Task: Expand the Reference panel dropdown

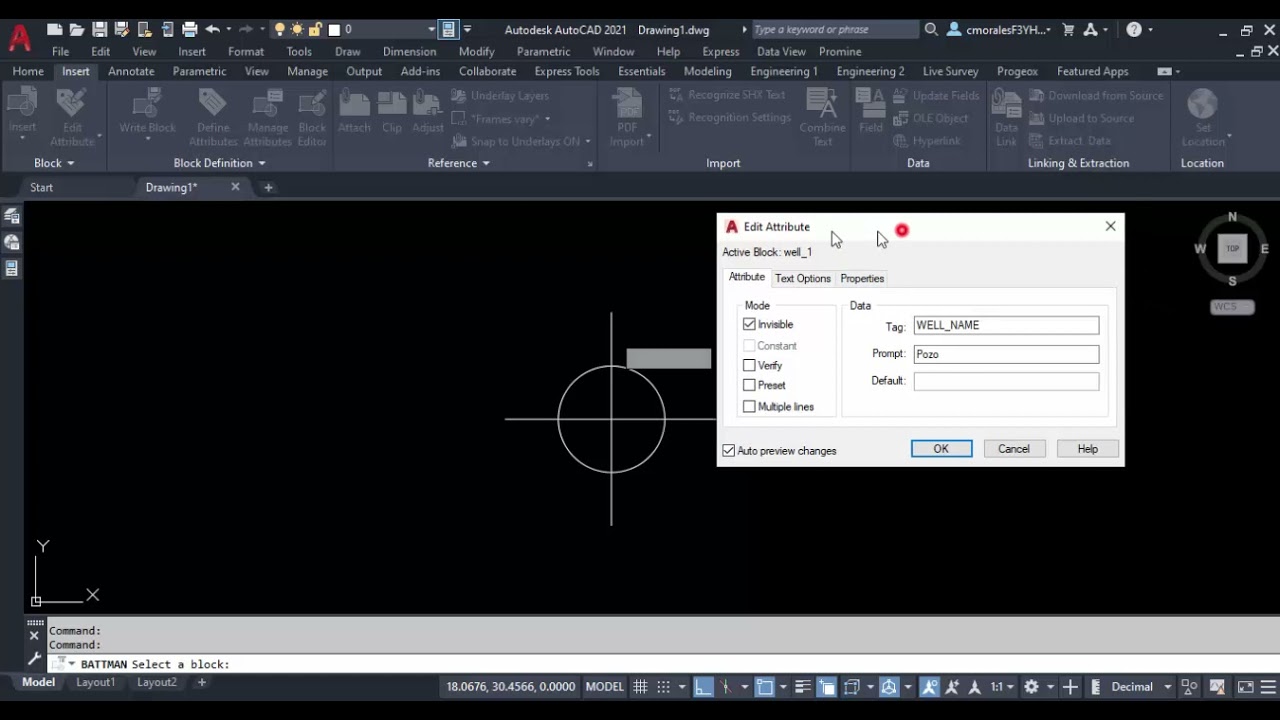Action: click(x=459, y=163)
